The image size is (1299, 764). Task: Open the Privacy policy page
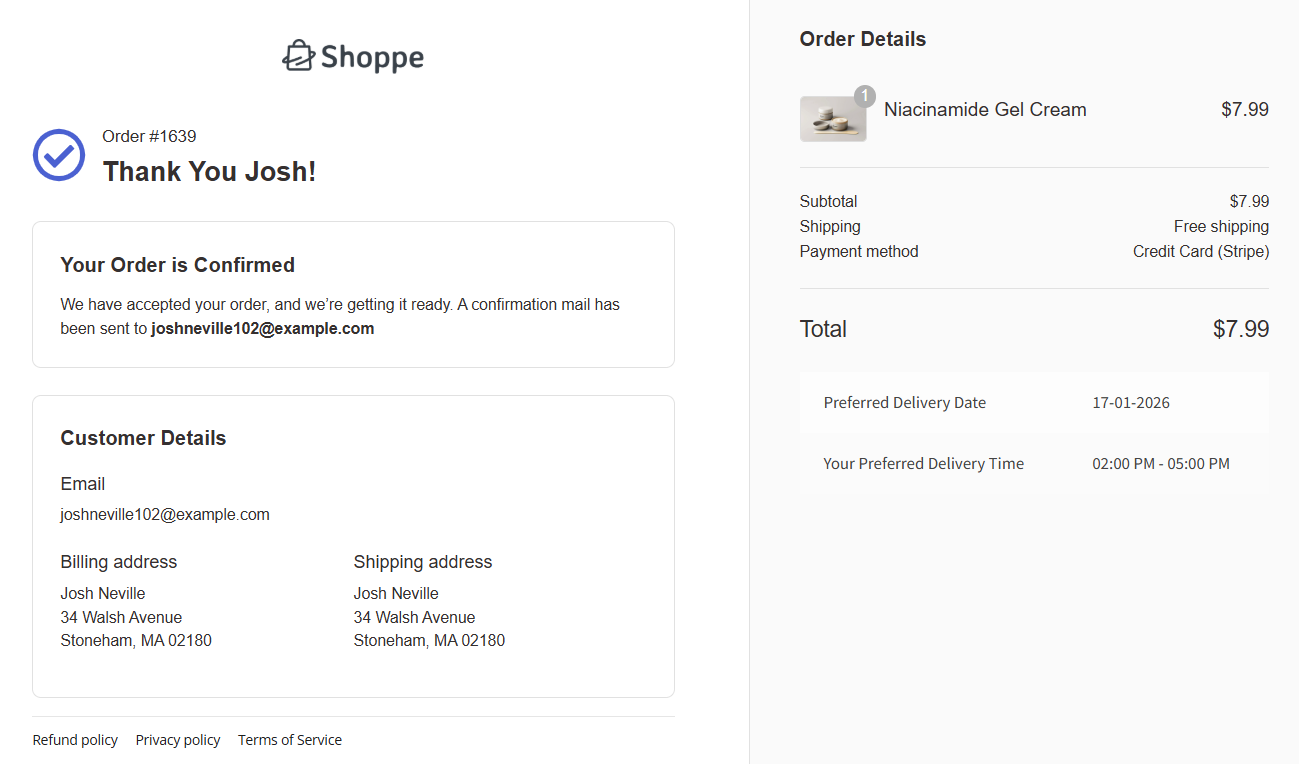coord(177,739)
